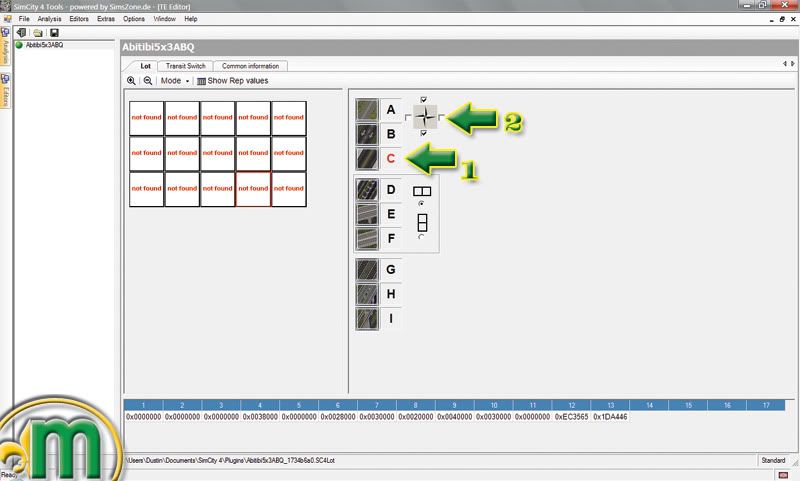
Task: Open the Editors menu
Action: pos(79,19)
